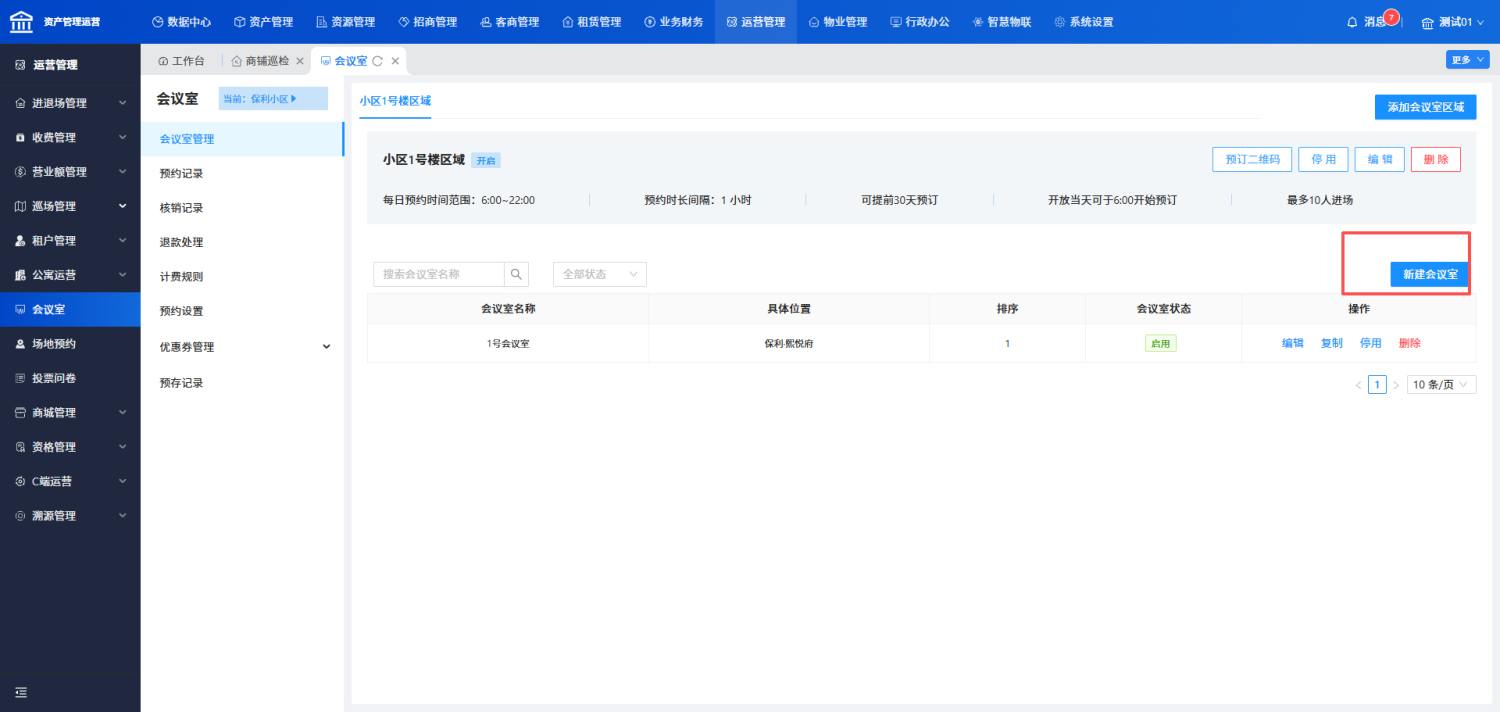Screen dimensions: 1500x712
Task: Open the 全部状态 status dropdown
Action: click(600, 274)
